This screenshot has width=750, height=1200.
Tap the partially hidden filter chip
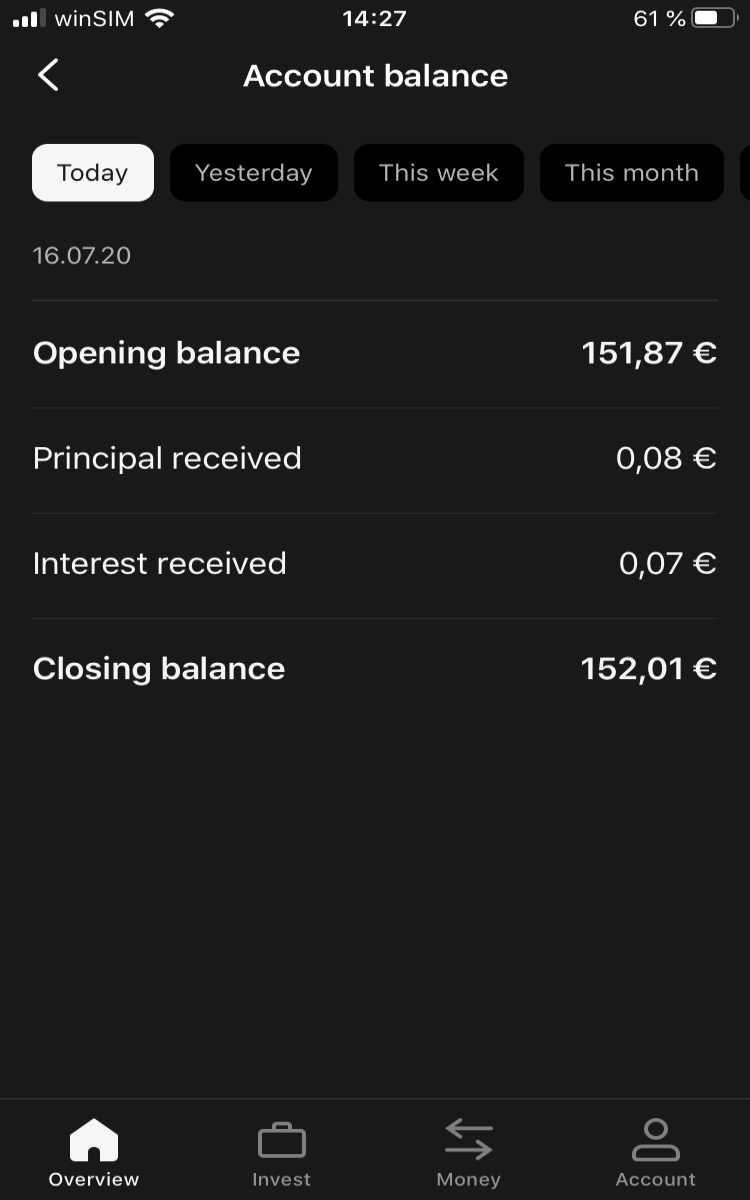pyautogui.click(x=745, y=173)
